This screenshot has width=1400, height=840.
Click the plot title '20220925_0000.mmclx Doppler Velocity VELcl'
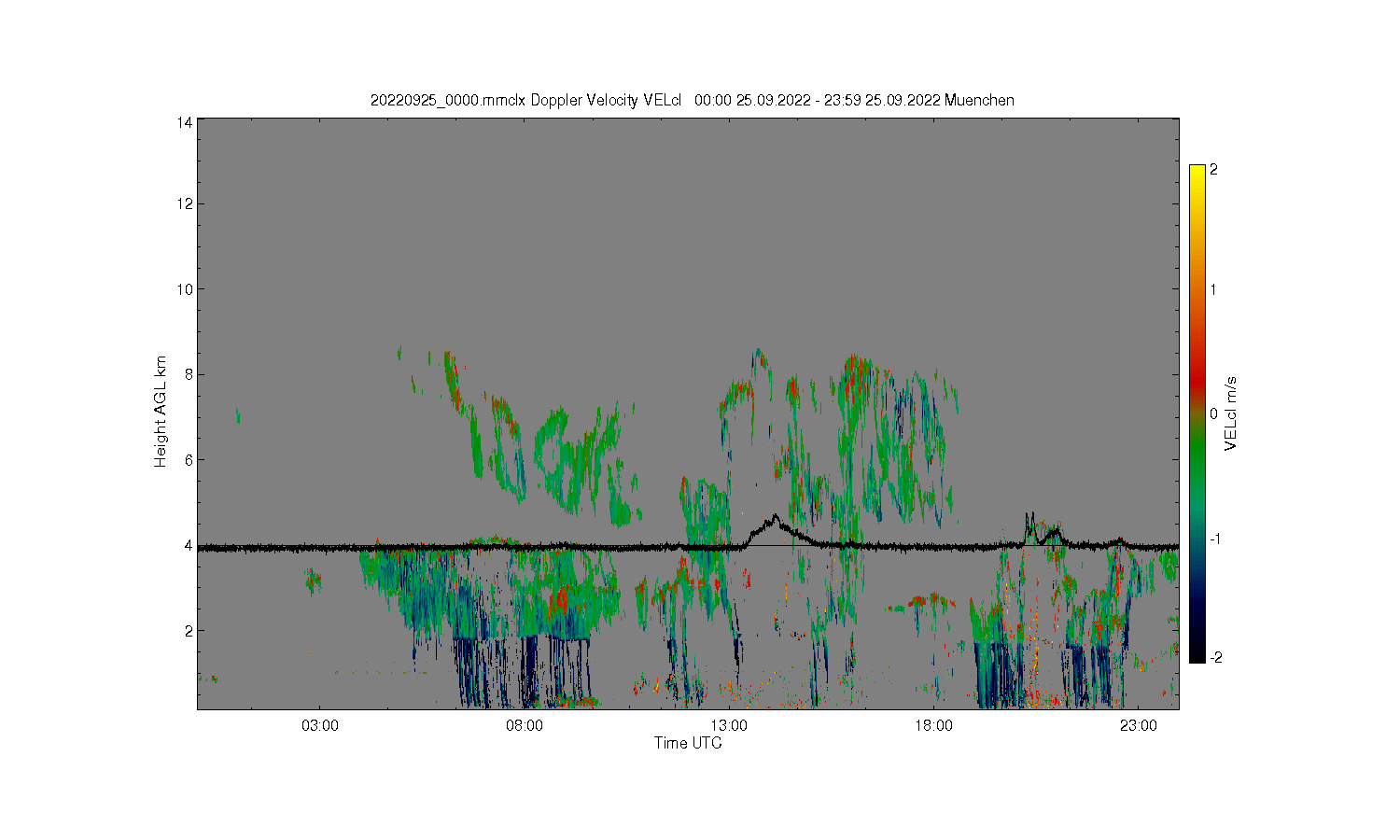(x=526, y=100)
